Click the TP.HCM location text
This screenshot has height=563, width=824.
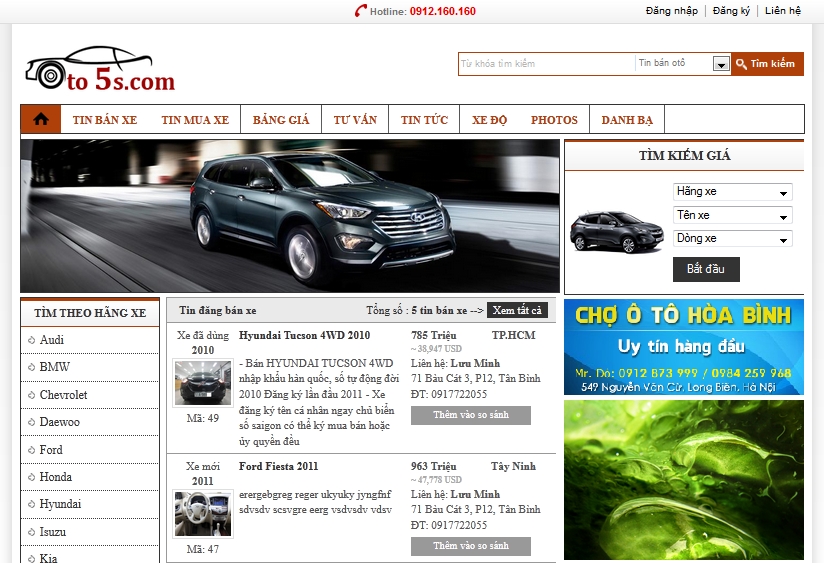[x=513, y=335]
